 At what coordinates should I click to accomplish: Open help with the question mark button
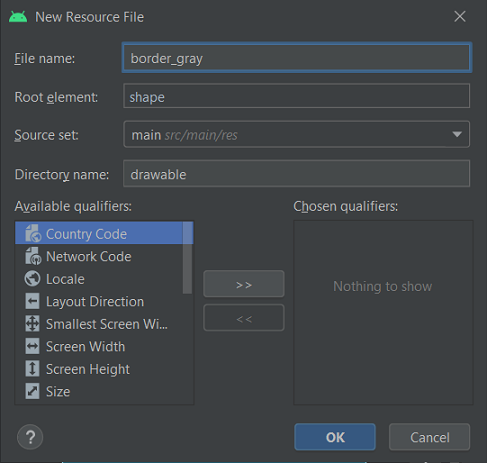(x=30, y=437)
